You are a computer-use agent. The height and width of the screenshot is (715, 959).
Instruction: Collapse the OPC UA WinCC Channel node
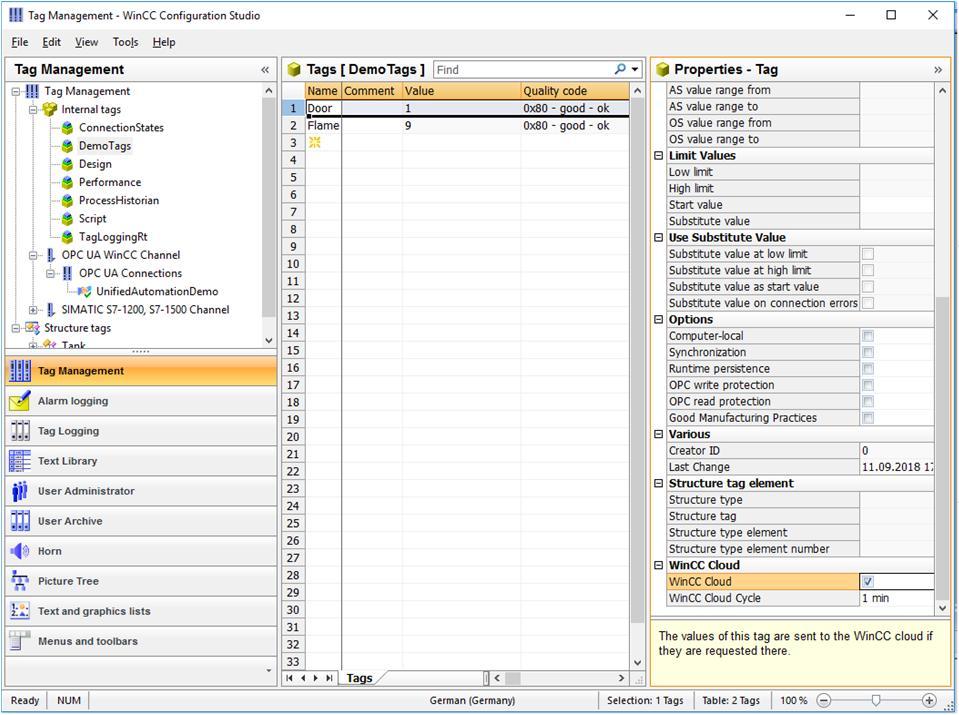click(x=33, y=255)
